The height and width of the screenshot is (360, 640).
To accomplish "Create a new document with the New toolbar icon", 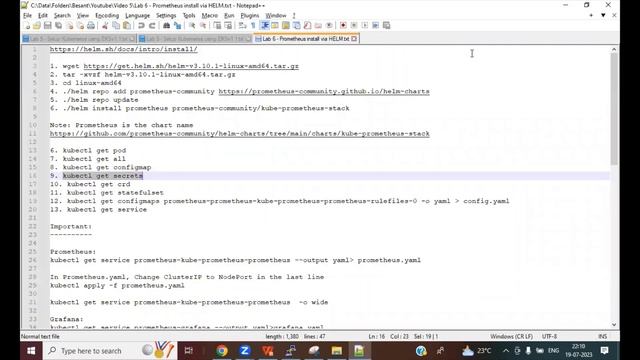I will coord(27,26).
